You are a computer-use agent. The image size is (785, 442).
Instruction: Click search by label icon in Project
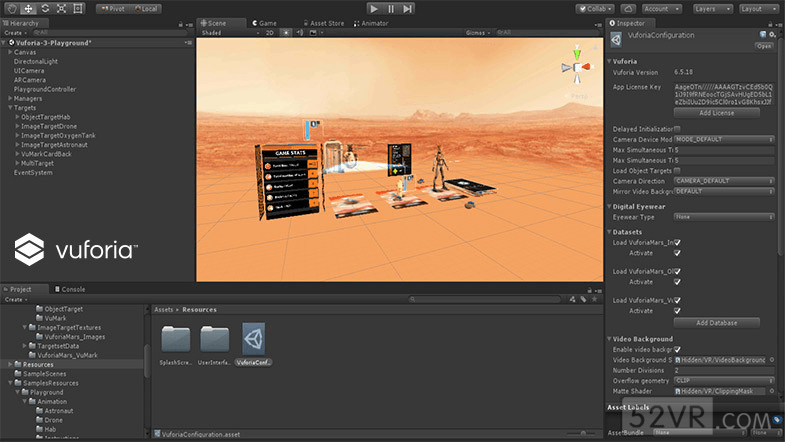pyautogui.click(x=583, y=299)
